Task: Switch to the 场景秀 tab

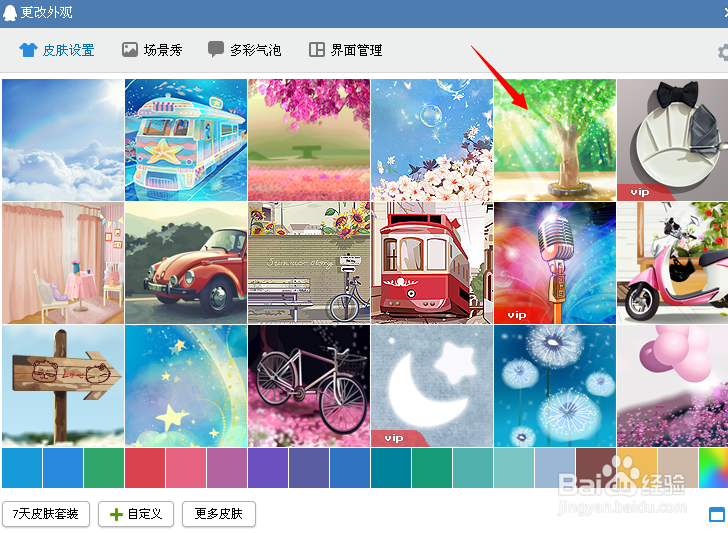Action: click(152, 50)
